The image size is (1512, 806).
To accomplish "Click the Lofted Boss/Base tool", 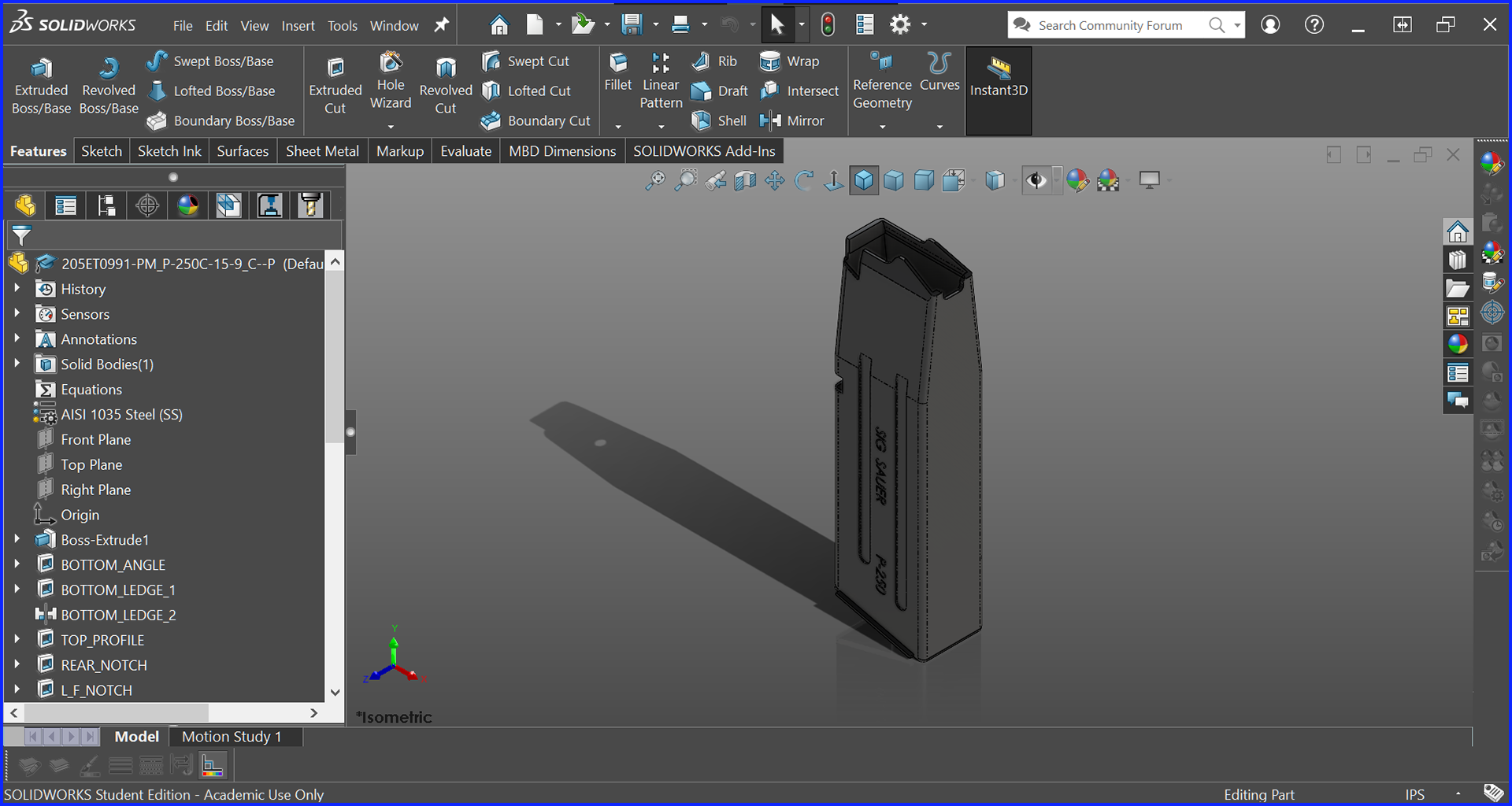I will 212,91.
